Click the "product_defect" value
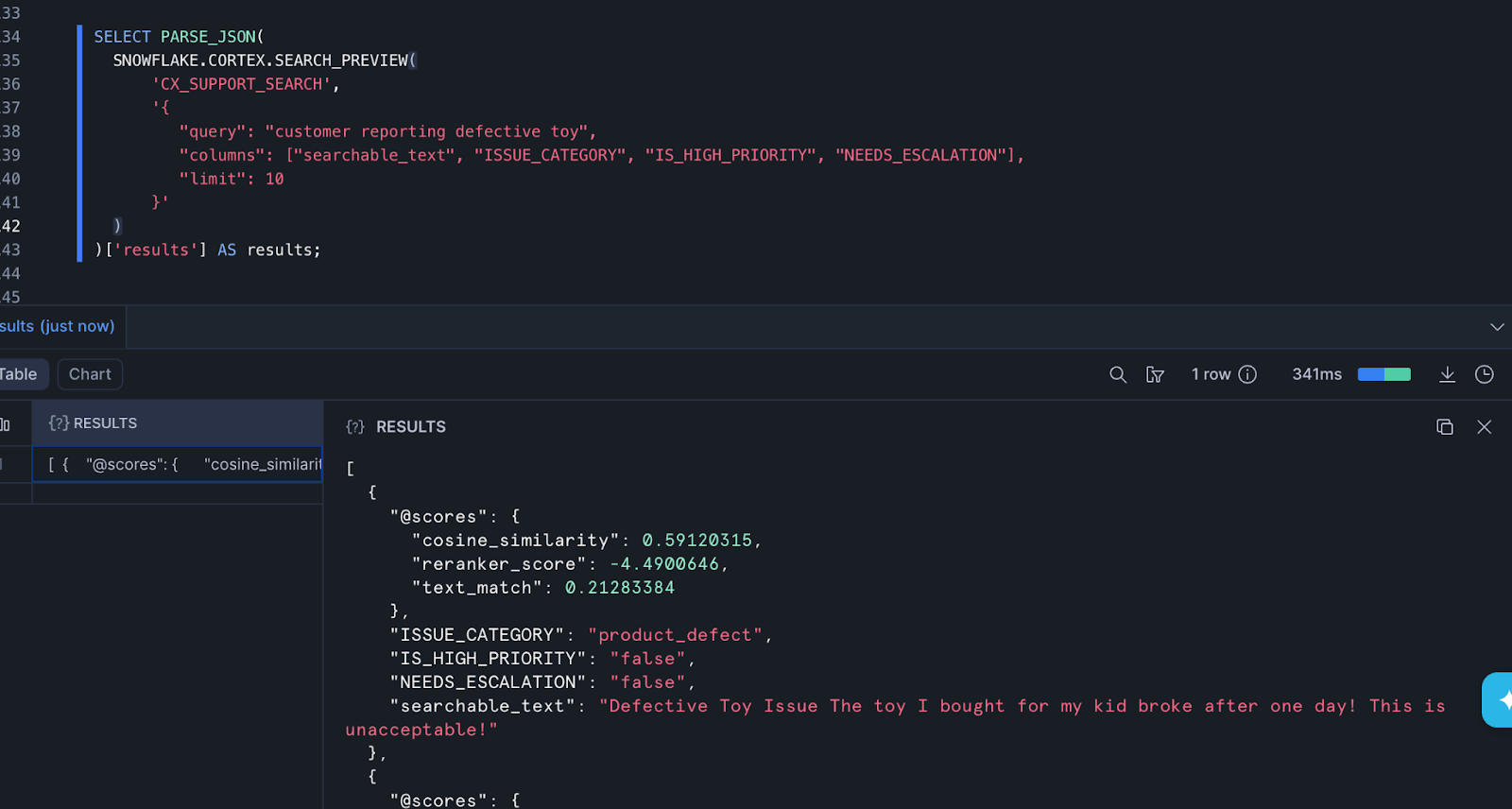Image resolution: width=1512 pixels, height=809 pixels. tap(676, 635)
